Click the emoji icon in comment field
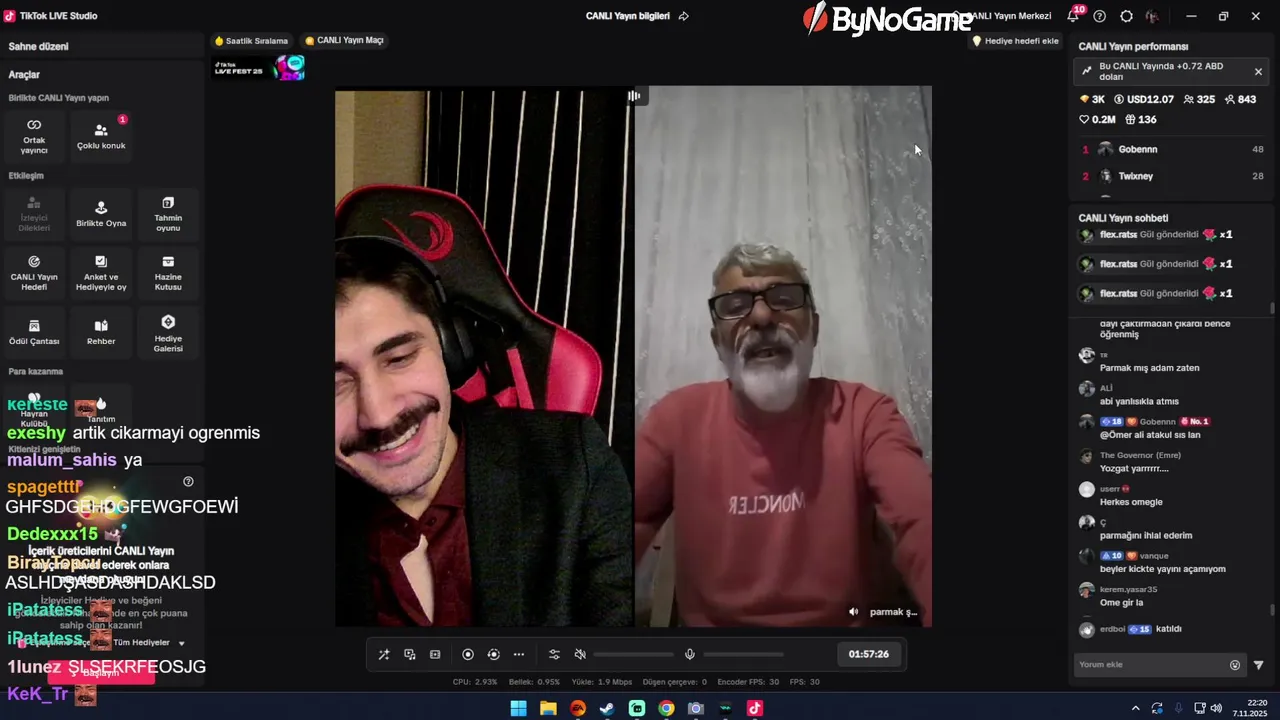This screenshot has width=1280, height=720. pyautogui.click(x=1235, y=665)
